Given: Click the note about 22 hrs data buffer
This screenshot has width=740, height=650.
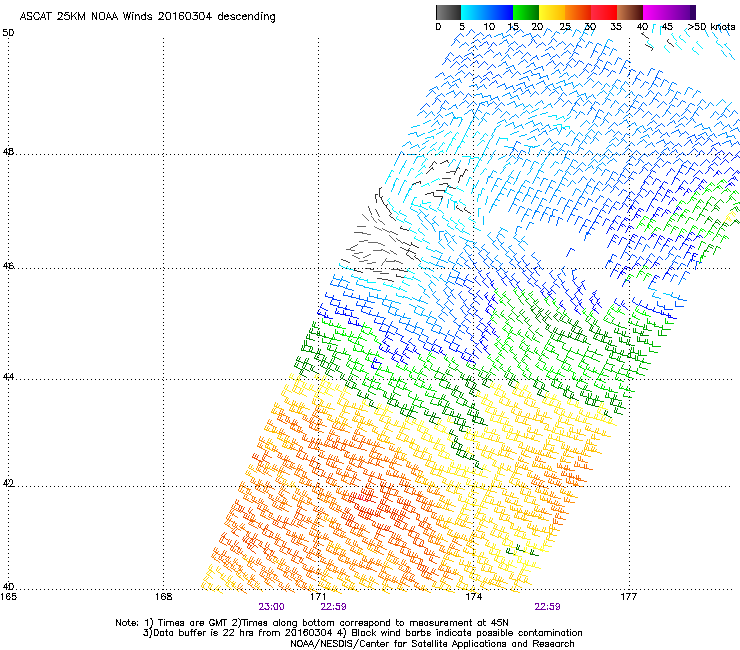Looking at the screenshot, I should tap(362, 633).
